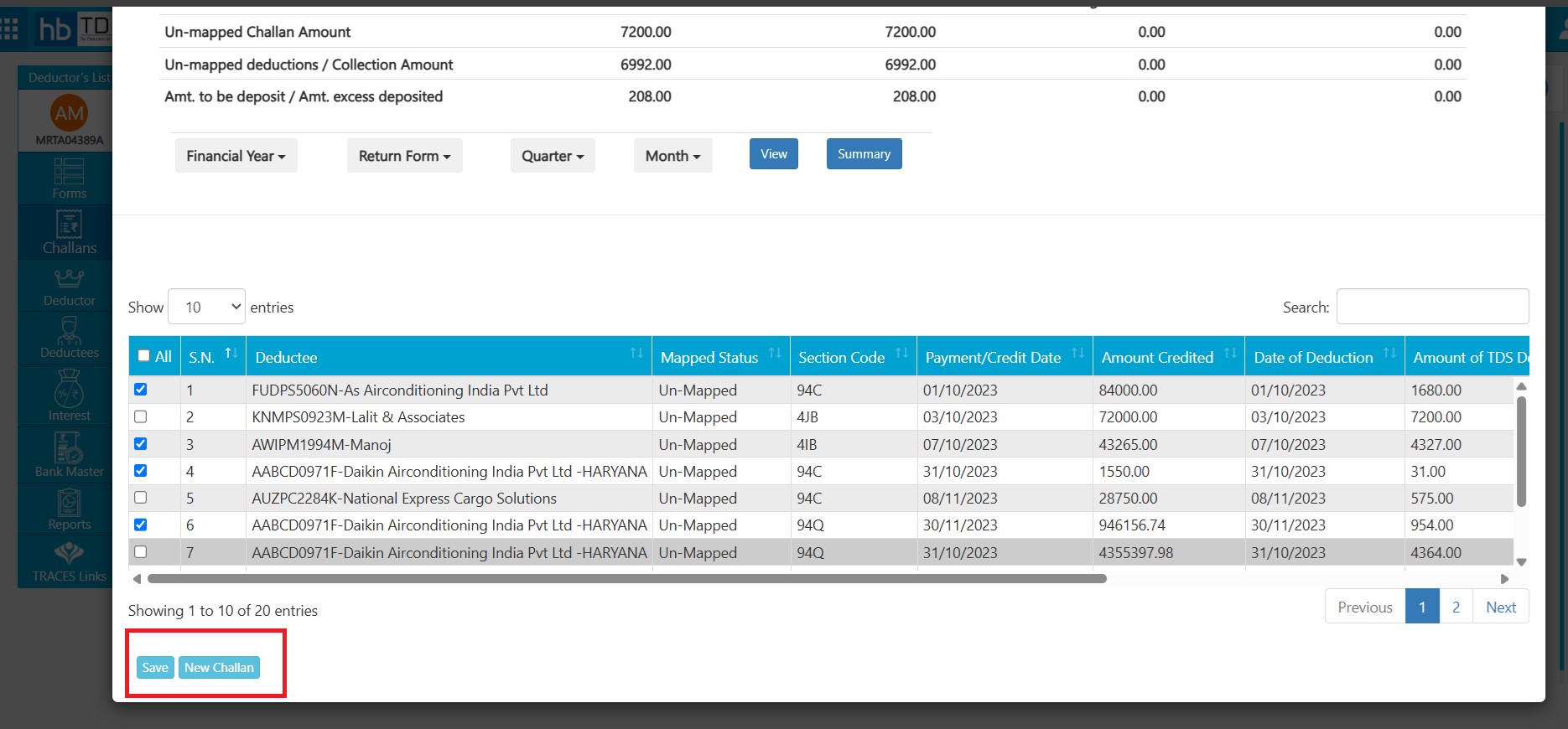Go to Previous page
Viewport: 1568px width, 729px height.
[1365, 607]
